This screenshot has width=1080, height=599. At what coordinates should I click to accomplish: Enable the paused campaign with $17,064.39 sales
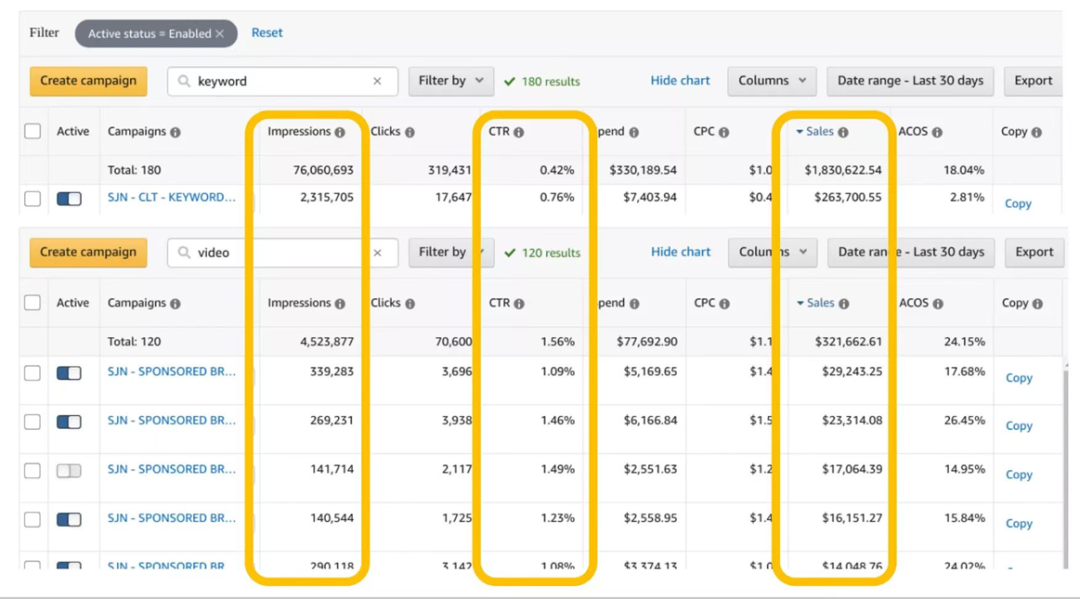coord(69,470)
